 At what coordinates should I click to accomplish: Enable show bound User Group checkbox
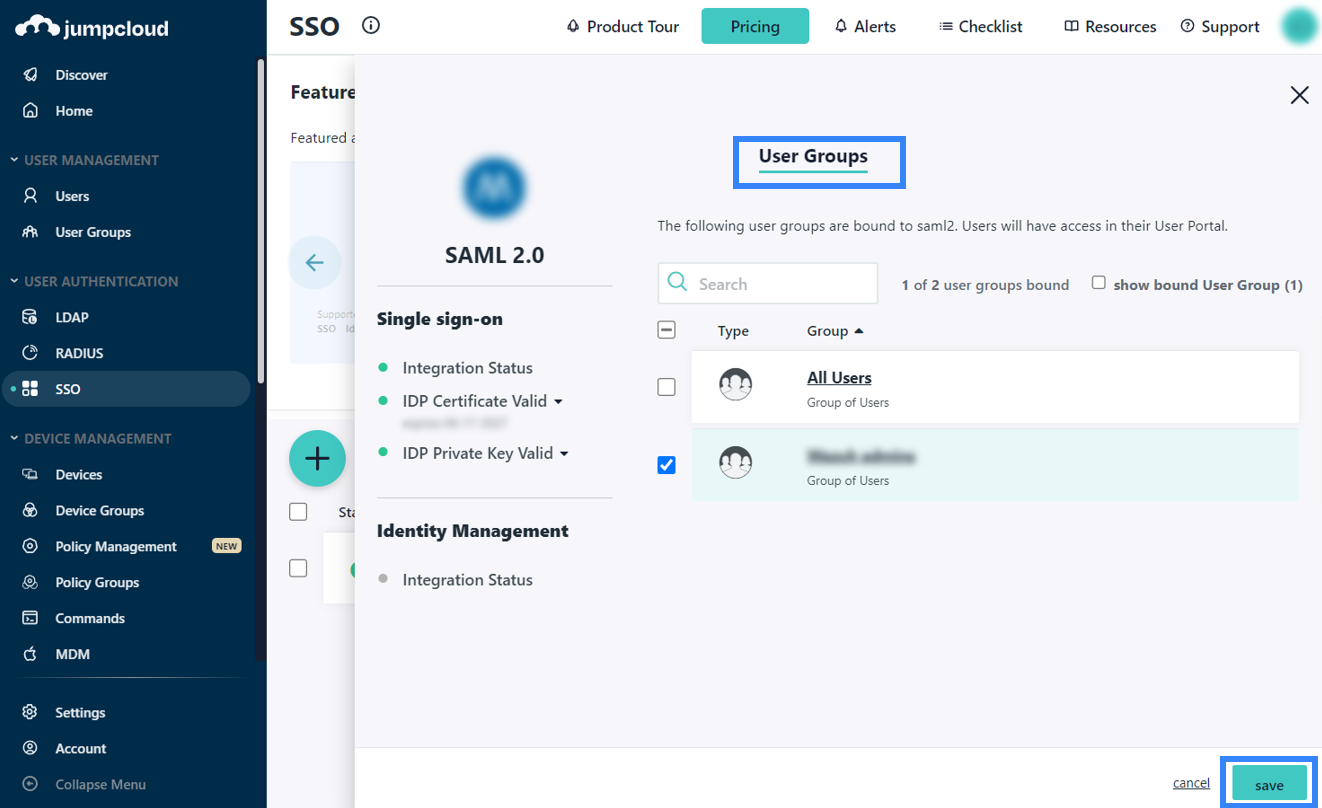coord(1098,283)
